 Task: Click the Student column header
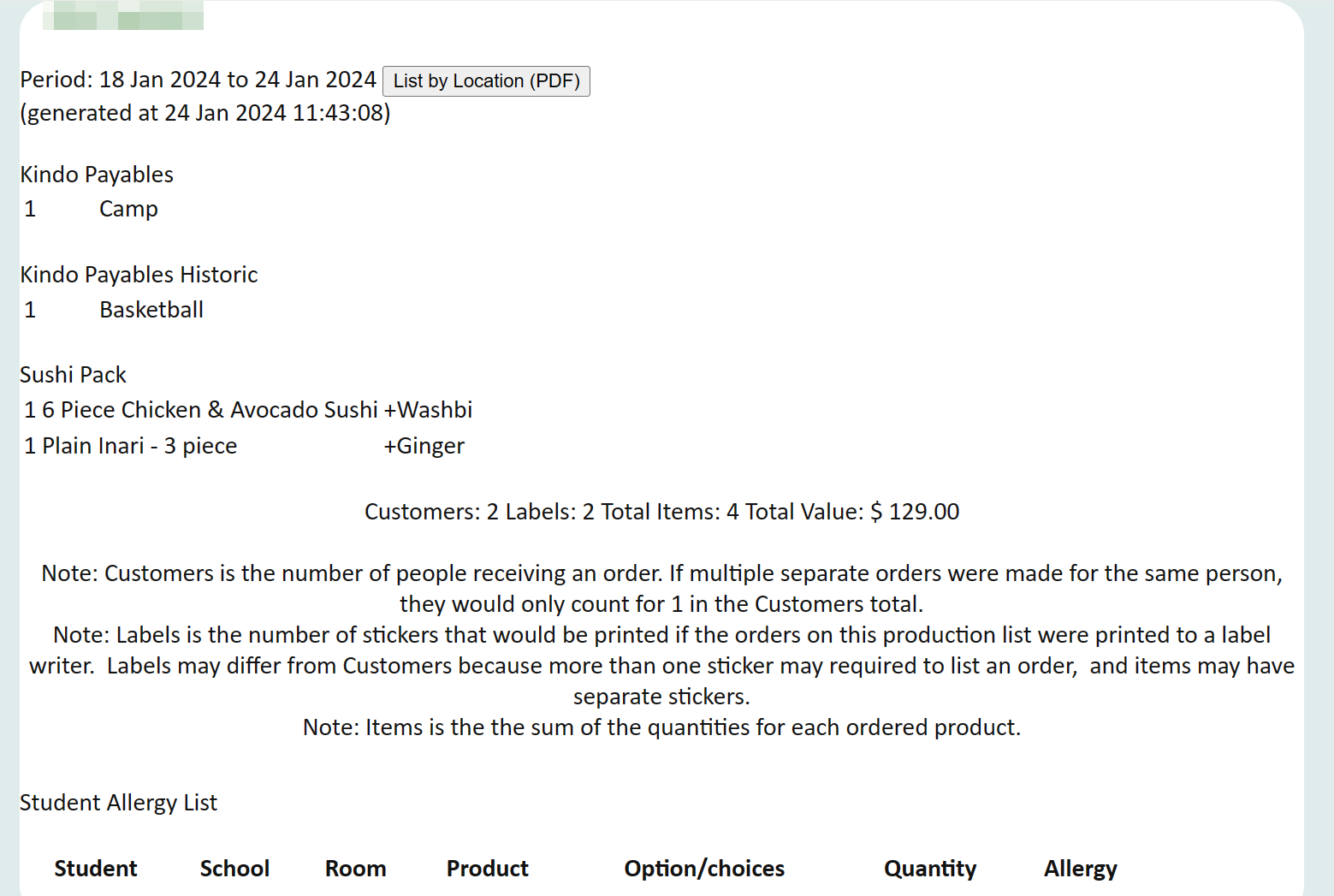coord(96,869)
